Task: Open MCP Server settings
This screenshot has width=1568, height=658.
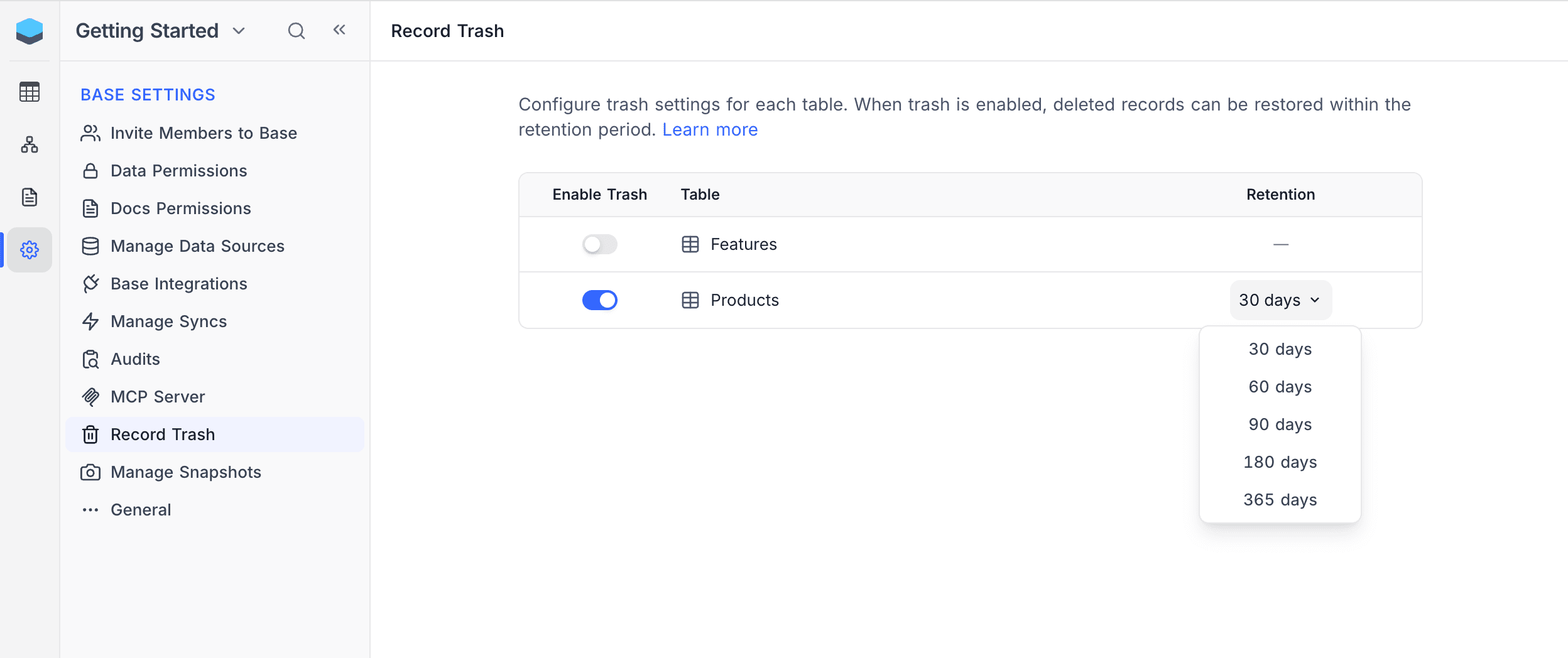Action: point(157,396)
